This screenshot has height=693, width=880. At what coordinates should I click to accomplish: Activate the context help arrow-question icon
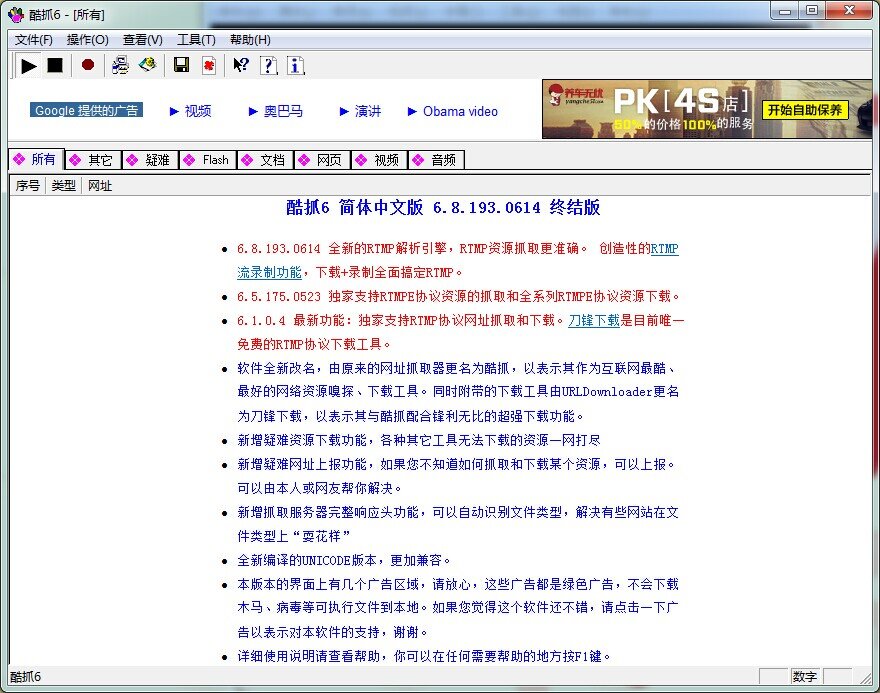point(241,66)
